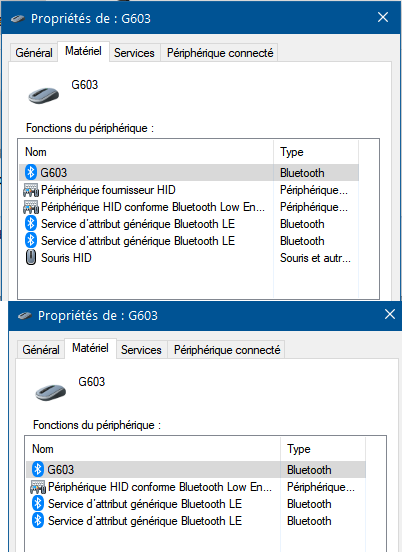Viewport: 402px width, 552px height.
Task: Select the Bluetooth icon beside G603 in upper list
Action: [31, 172]
